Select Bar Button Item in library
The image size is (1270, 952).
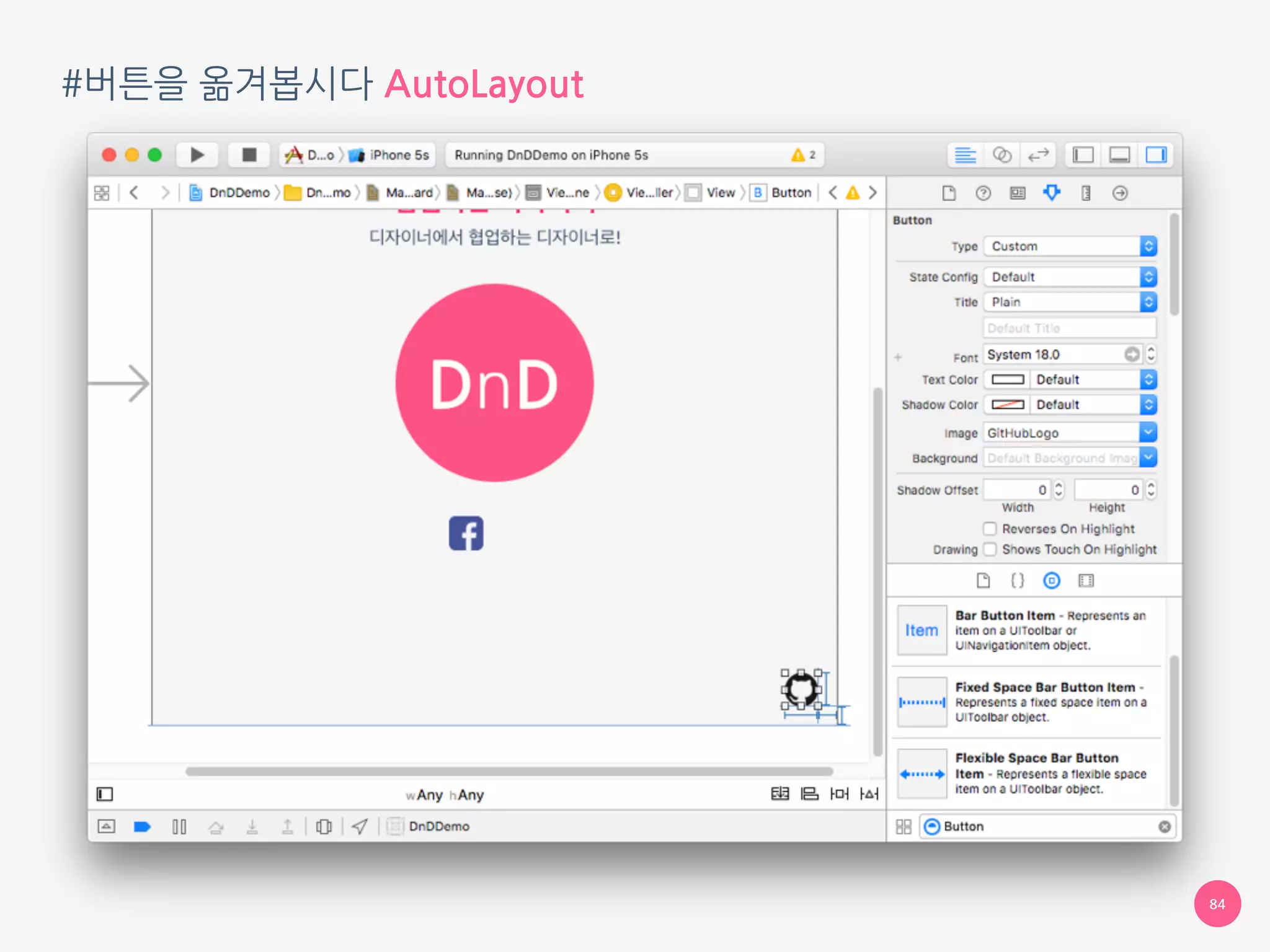tap(1028, 630)
